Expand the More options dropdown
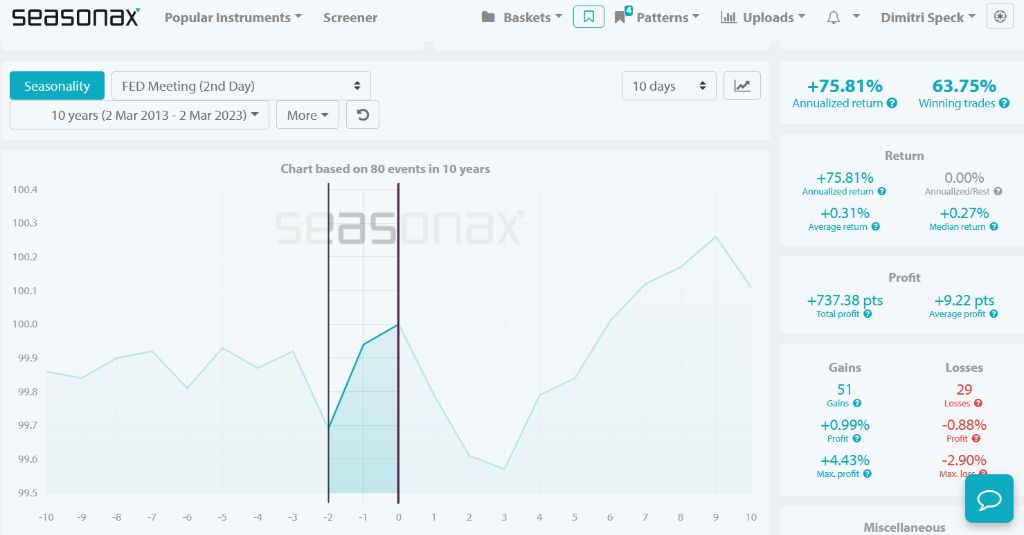 (x=307, y=115)
